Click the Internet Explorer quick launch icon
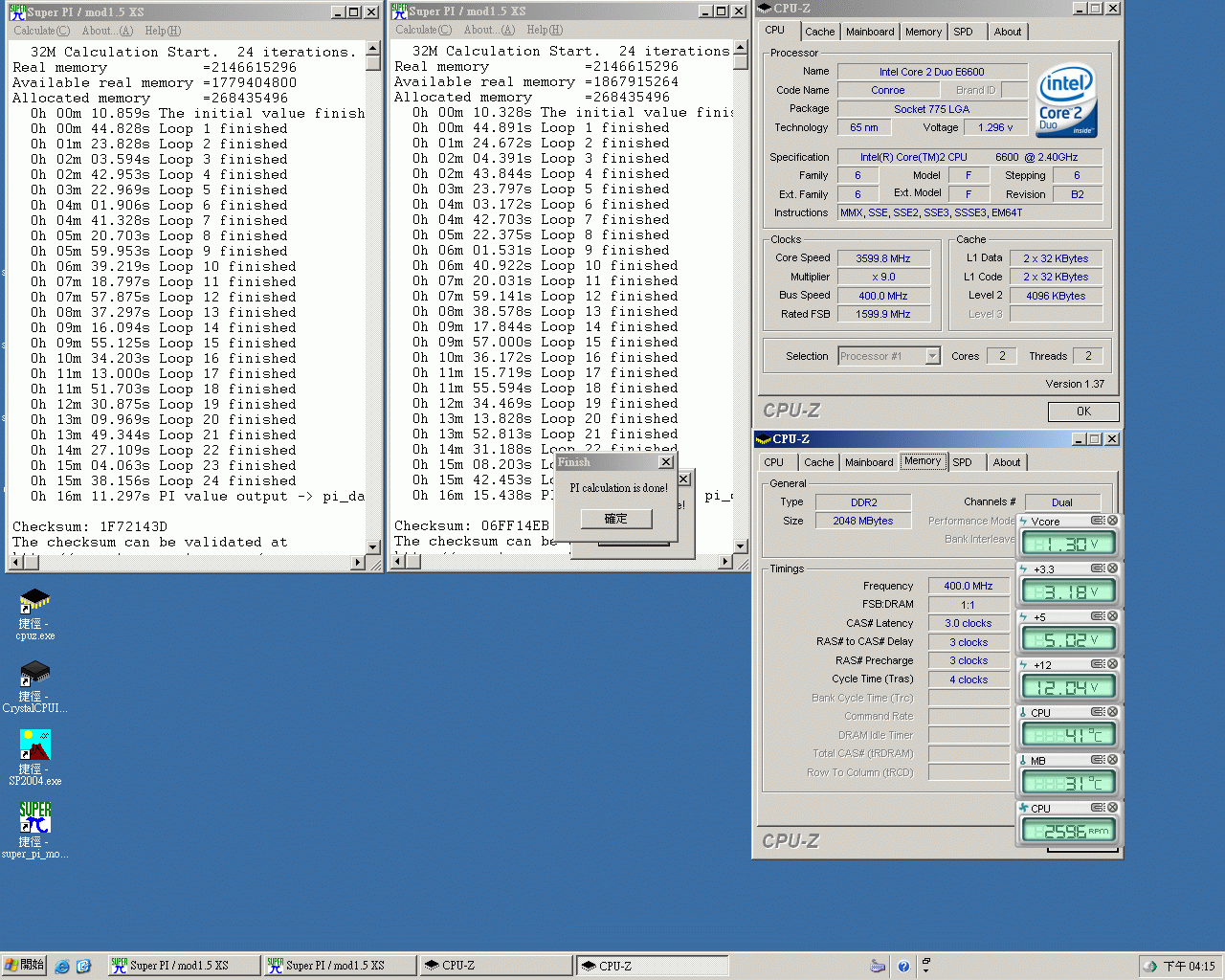 (x=62, y=967)
